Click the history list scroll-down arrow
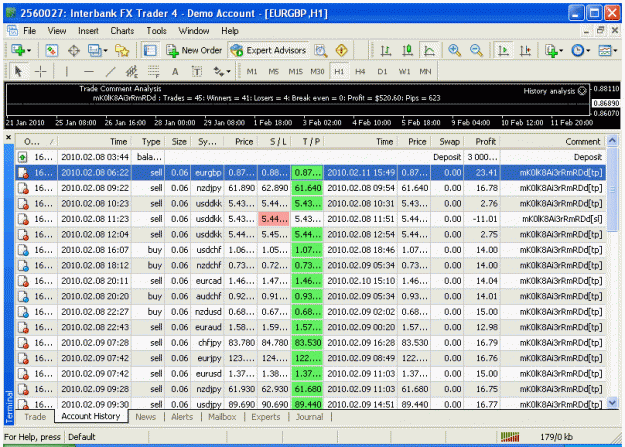Image resolution: width=625 pixels, height=447 pixels. coord(613,403)
